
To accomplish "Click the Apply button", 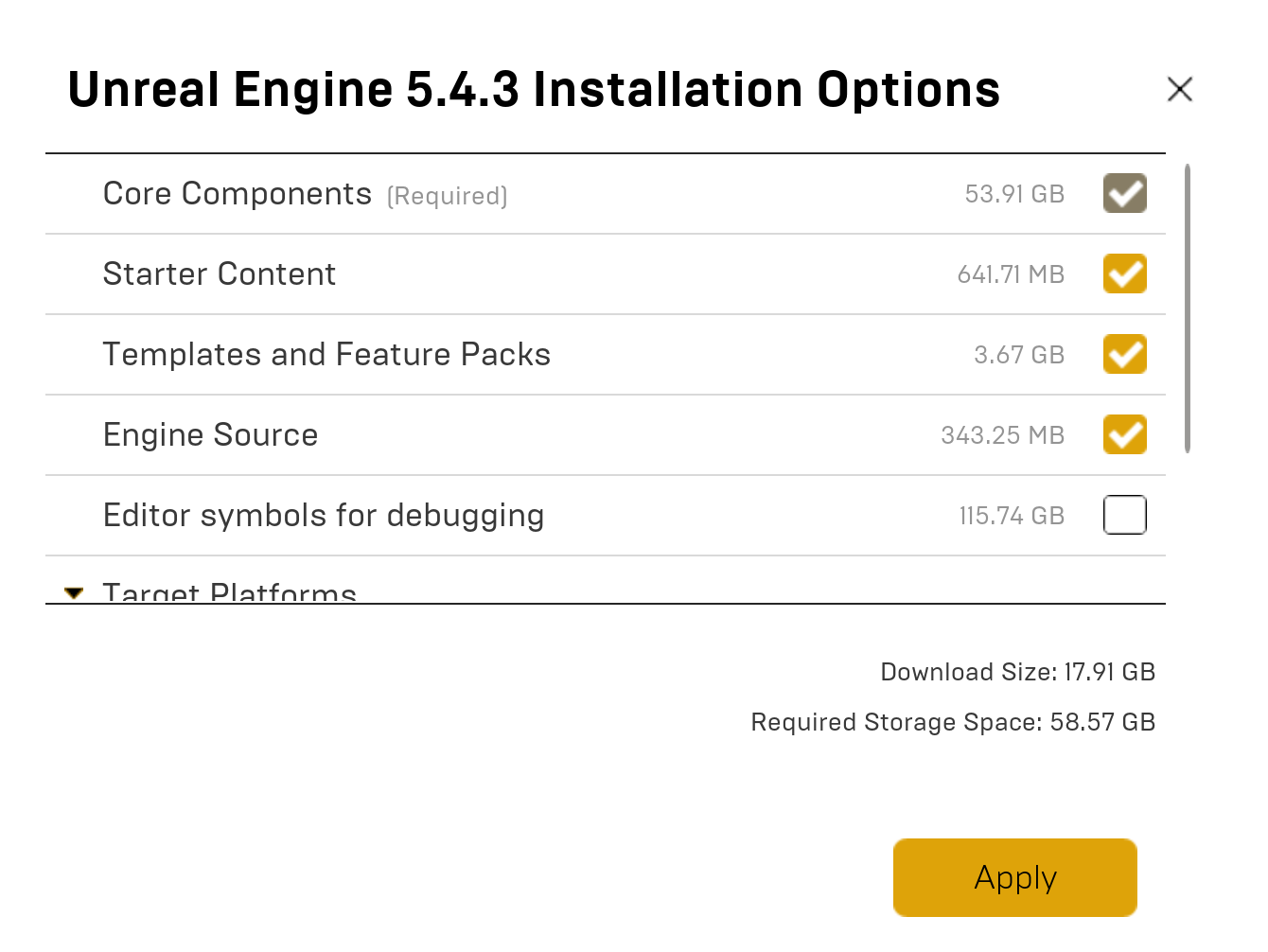I will click(1014, 877).
